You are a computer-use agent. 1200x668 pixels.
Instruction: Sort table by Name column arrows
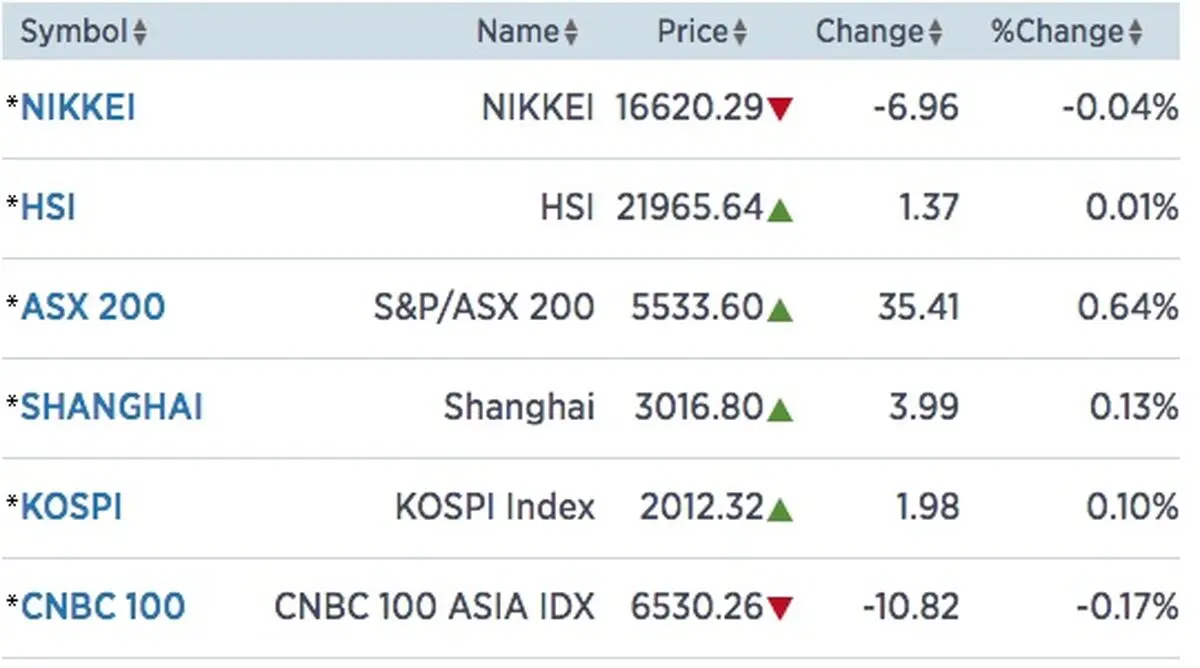[571, 33]
